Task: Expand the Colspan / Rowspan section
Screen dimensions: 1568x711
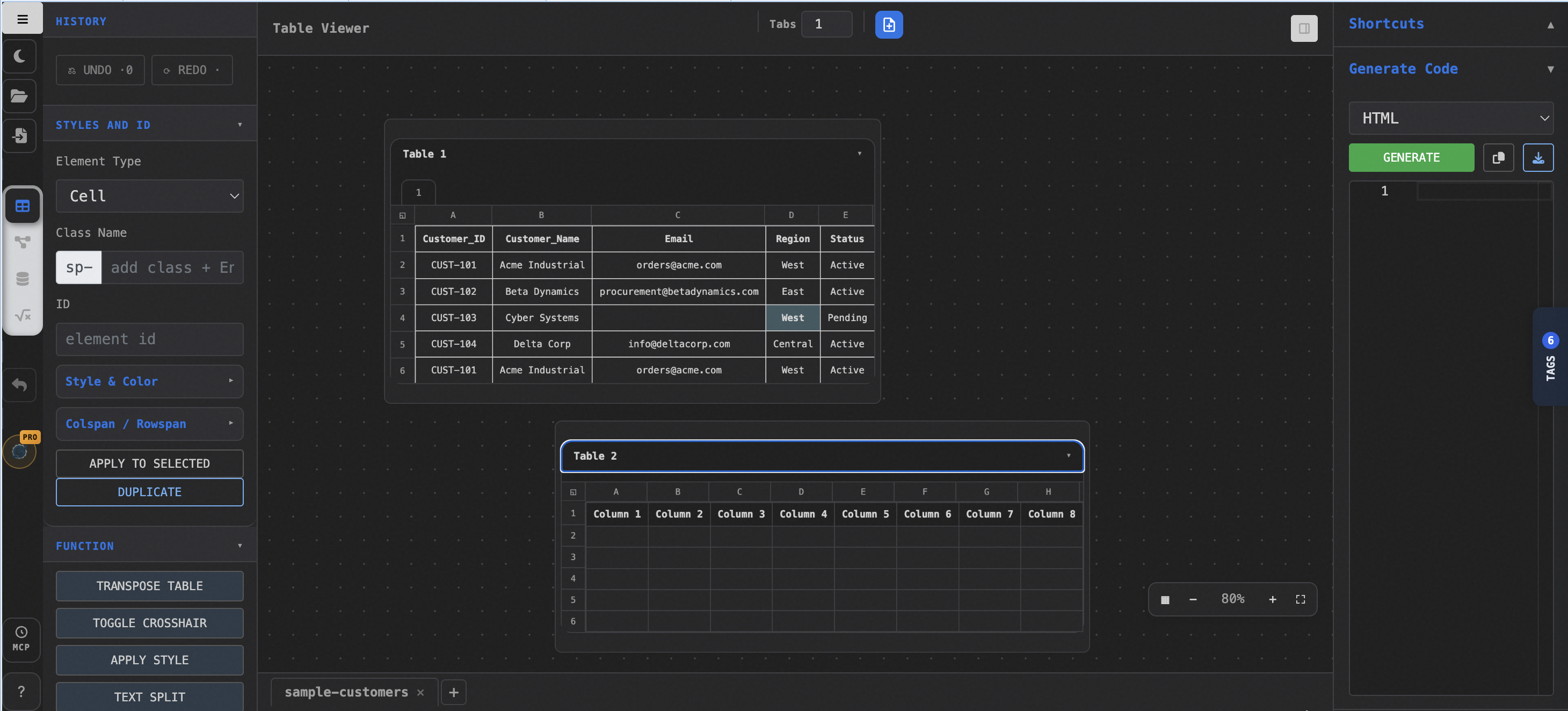Action: [150, 424]
